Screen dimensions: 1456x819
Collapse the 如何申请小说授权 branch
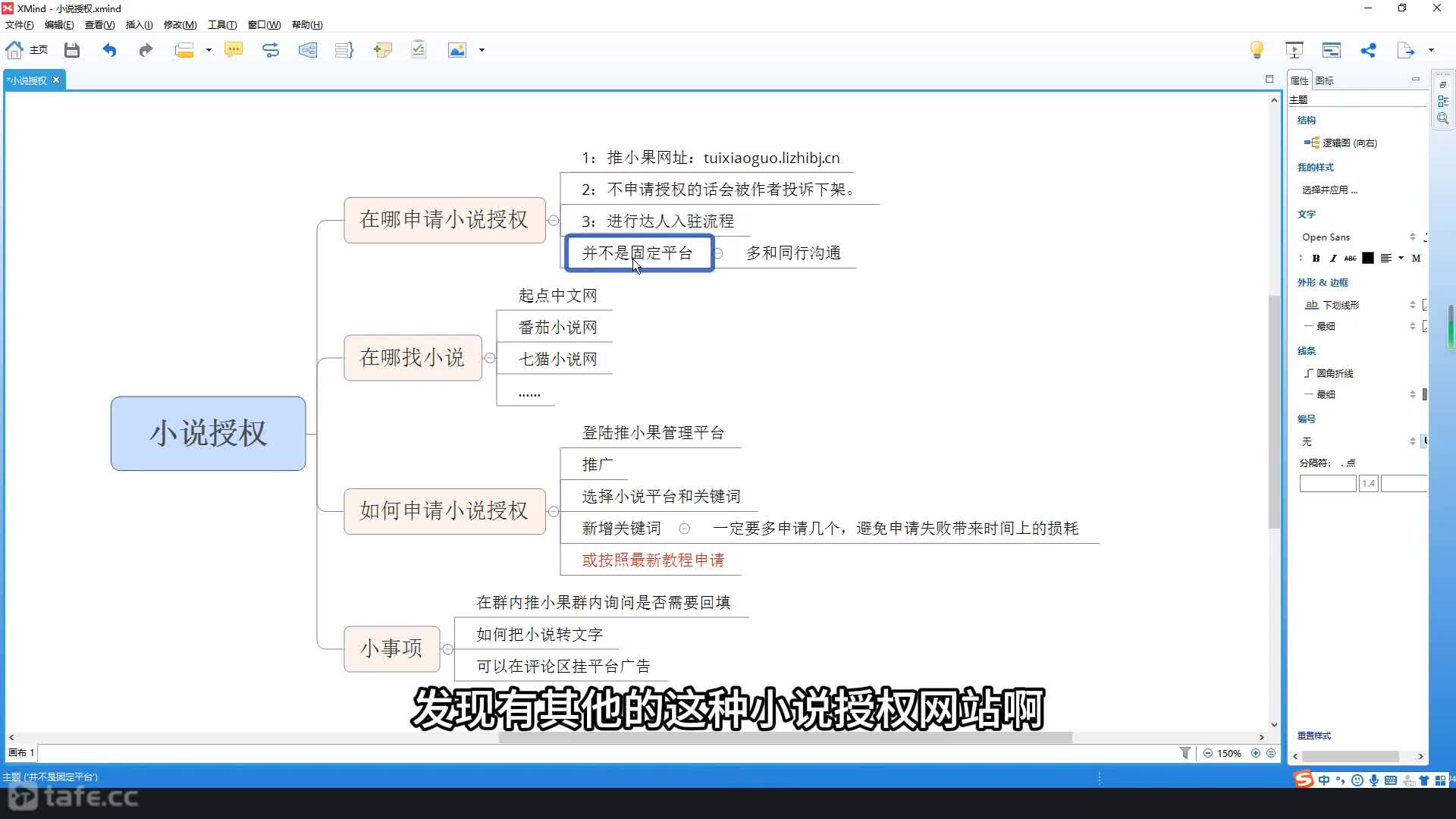[554, 512]
